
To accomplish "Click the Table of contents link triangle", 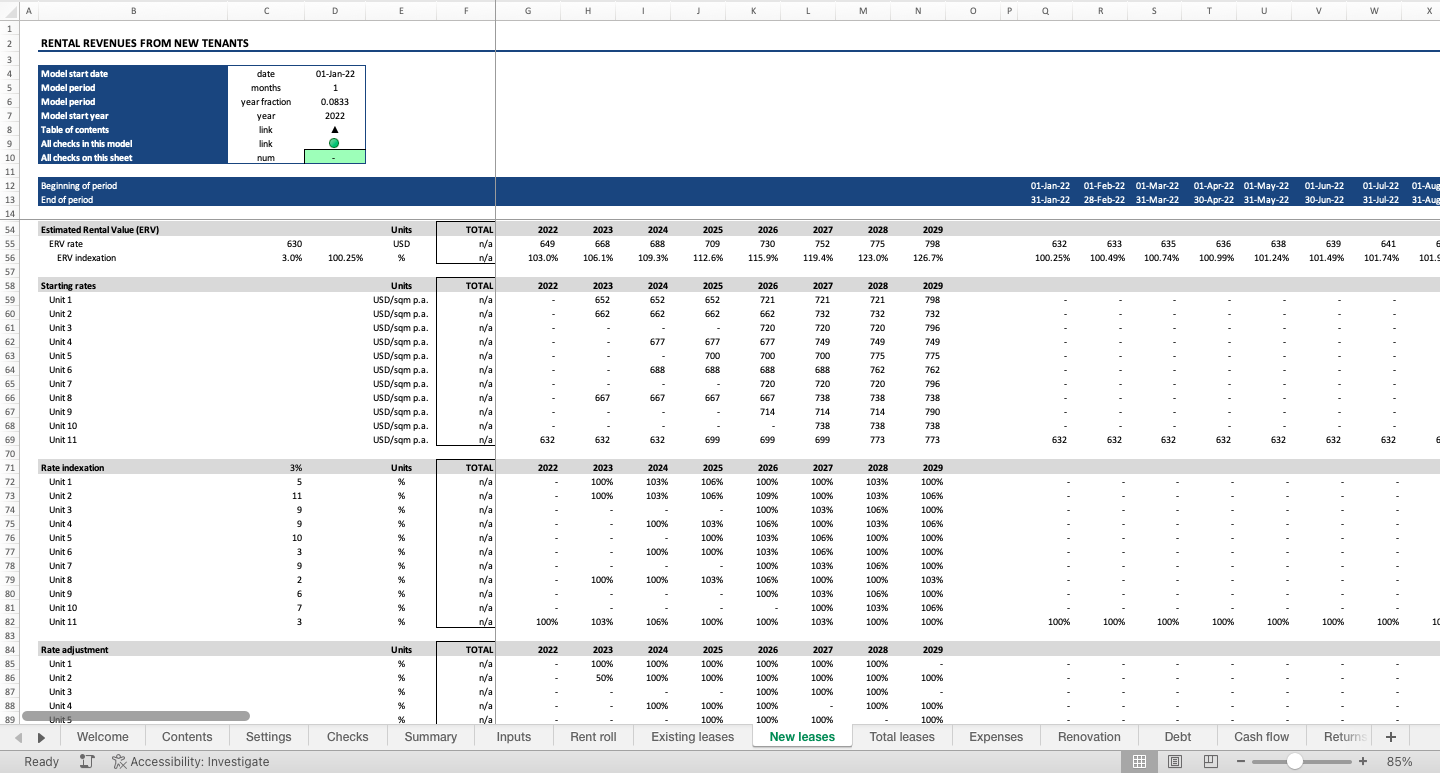I will point(334,129).
